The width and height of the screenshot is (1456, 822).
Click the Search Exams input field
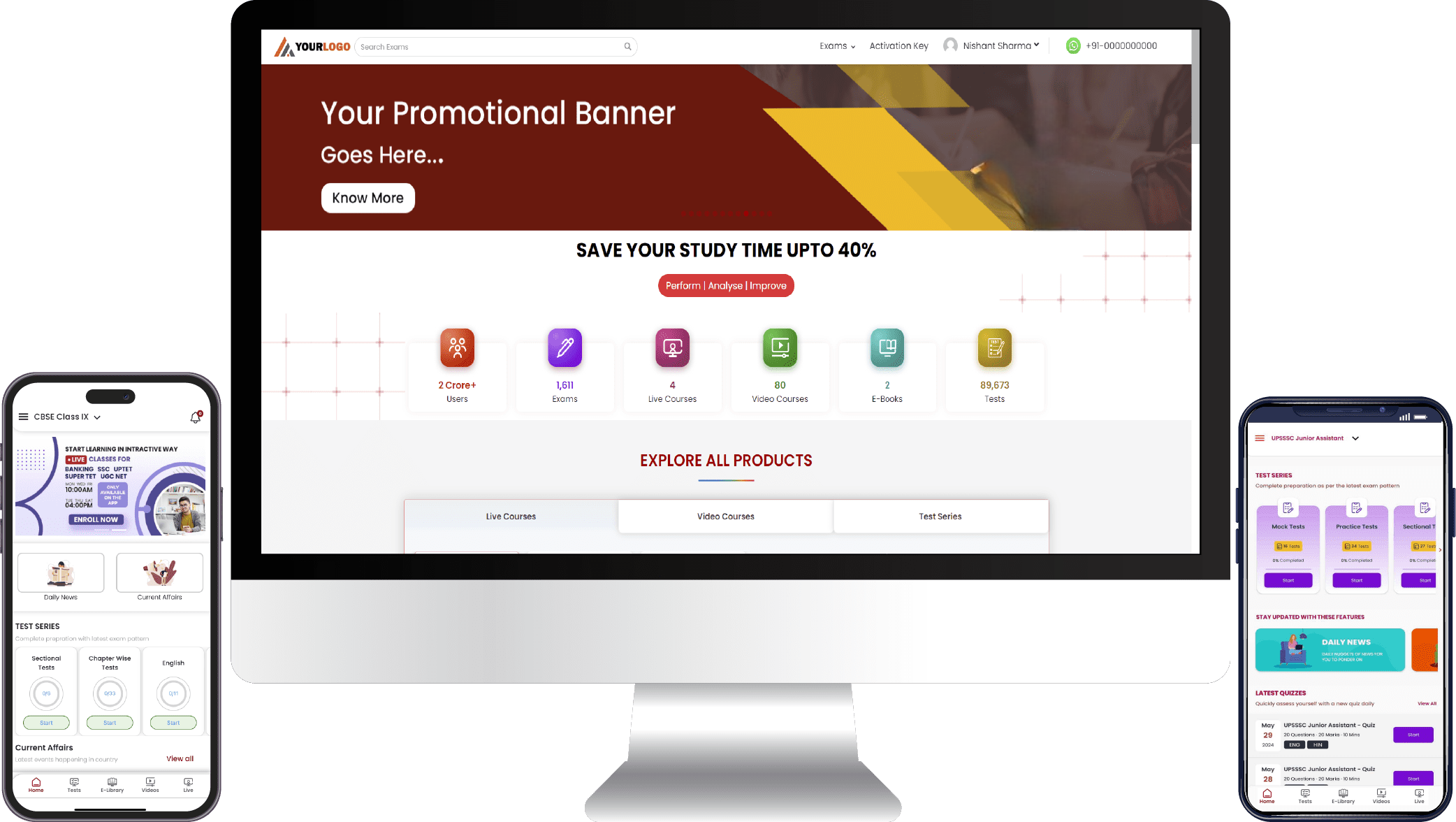(x=496, y=46)
